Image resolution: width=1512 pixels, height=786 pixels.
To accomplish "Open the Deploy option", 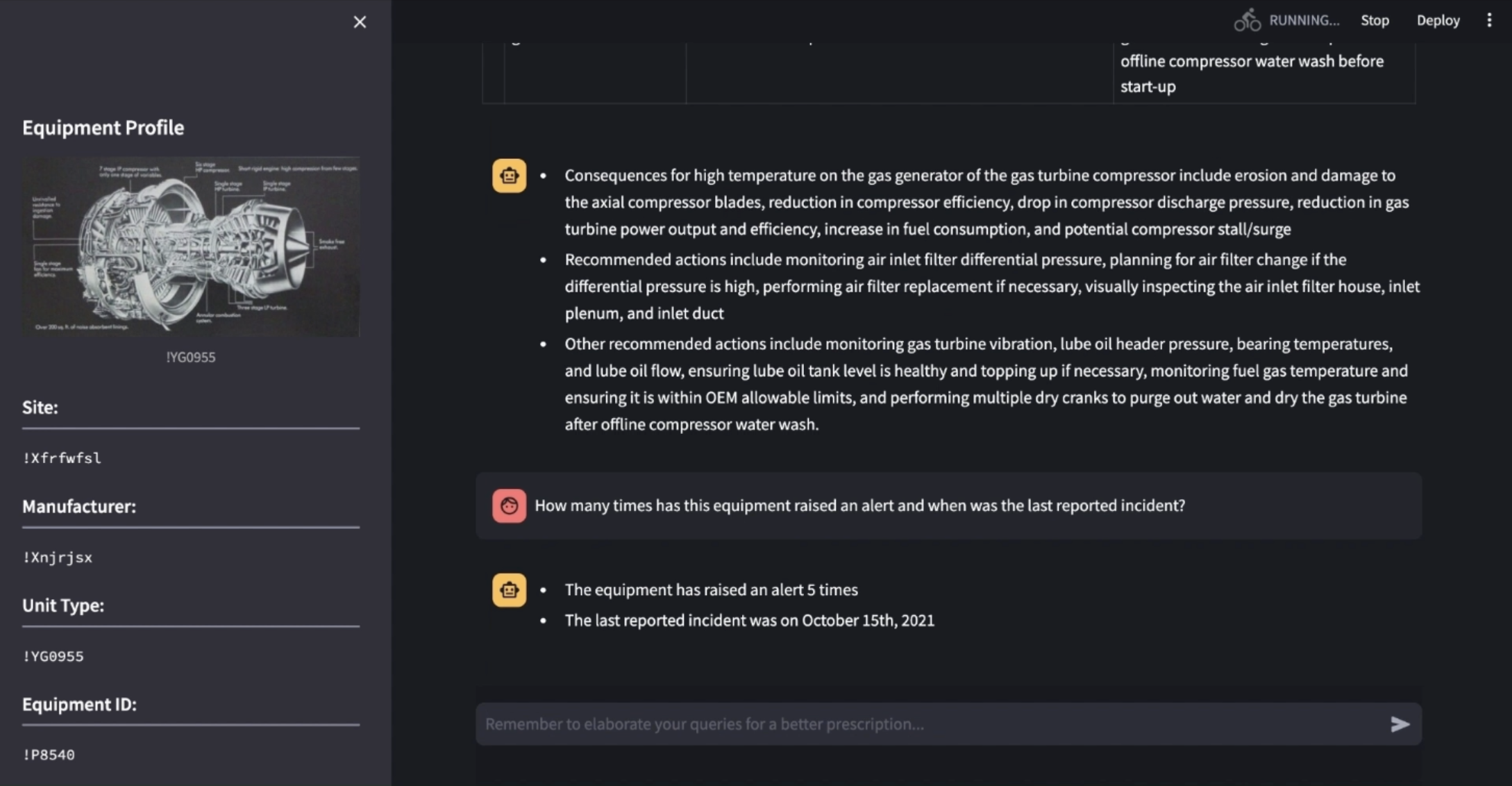I will point(1438,21).
